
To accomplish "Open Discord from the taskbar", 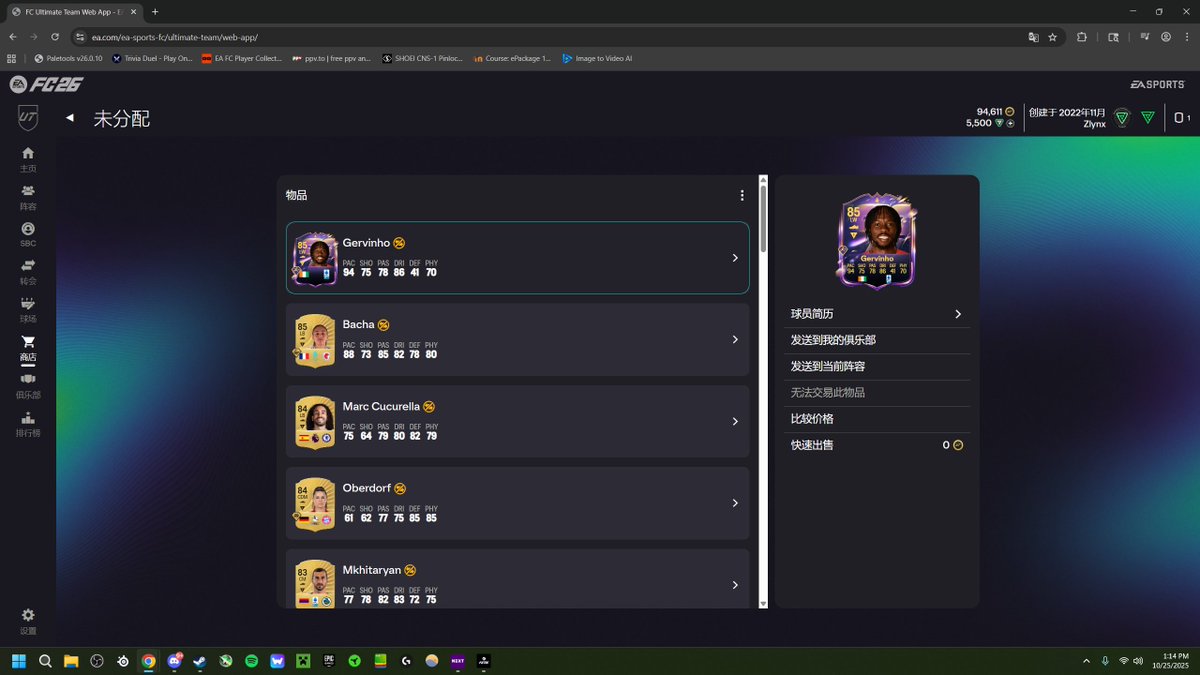I will point(175,661).
